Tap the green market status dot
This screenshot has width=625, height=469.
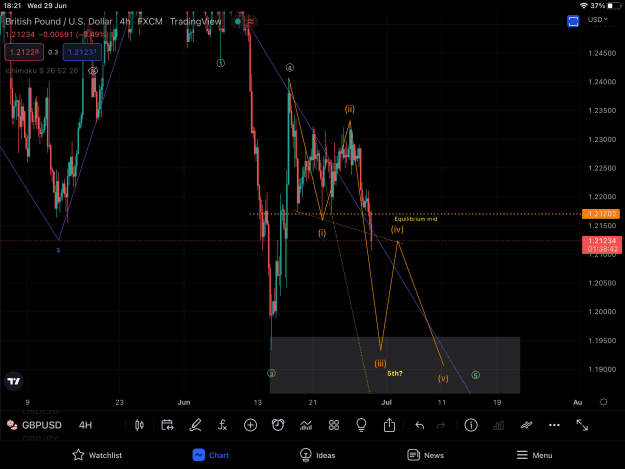[x=238, y=22]
